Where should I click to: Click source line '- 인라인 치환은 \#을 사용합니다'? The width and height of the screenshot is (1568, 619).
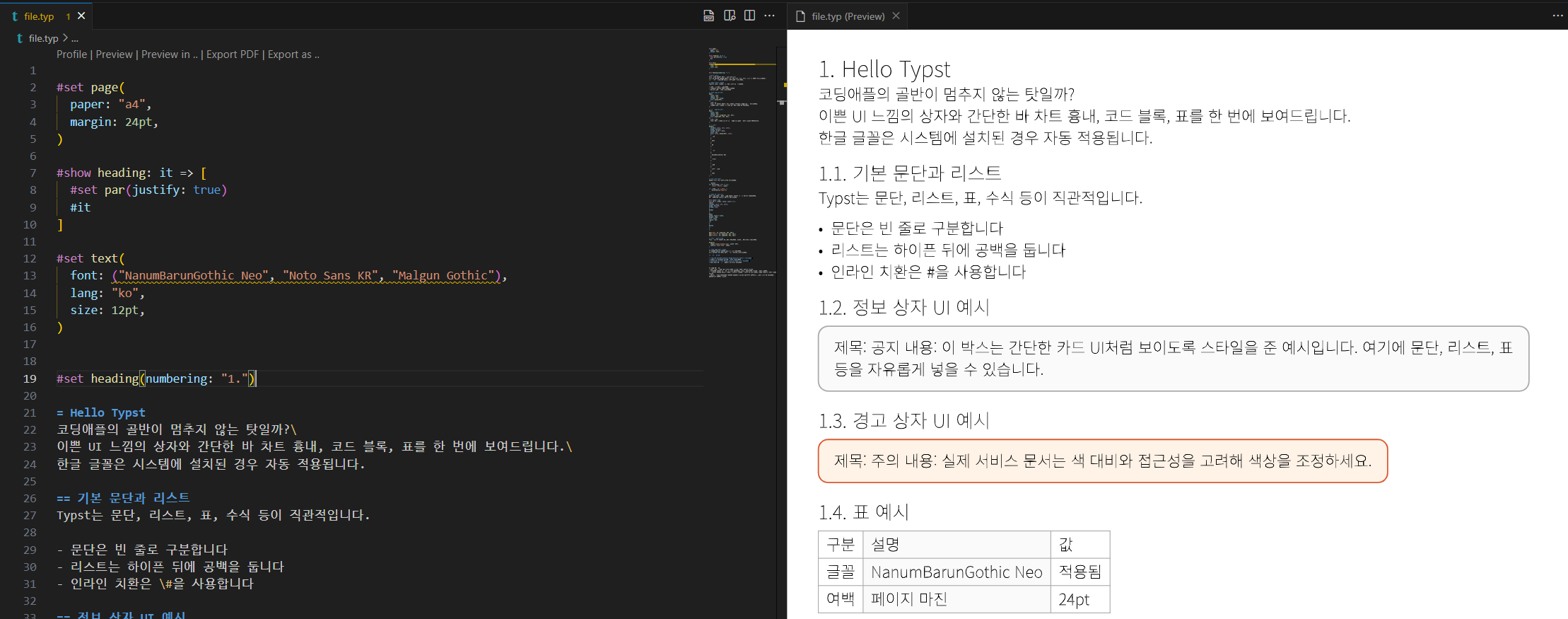pos(155,584)
